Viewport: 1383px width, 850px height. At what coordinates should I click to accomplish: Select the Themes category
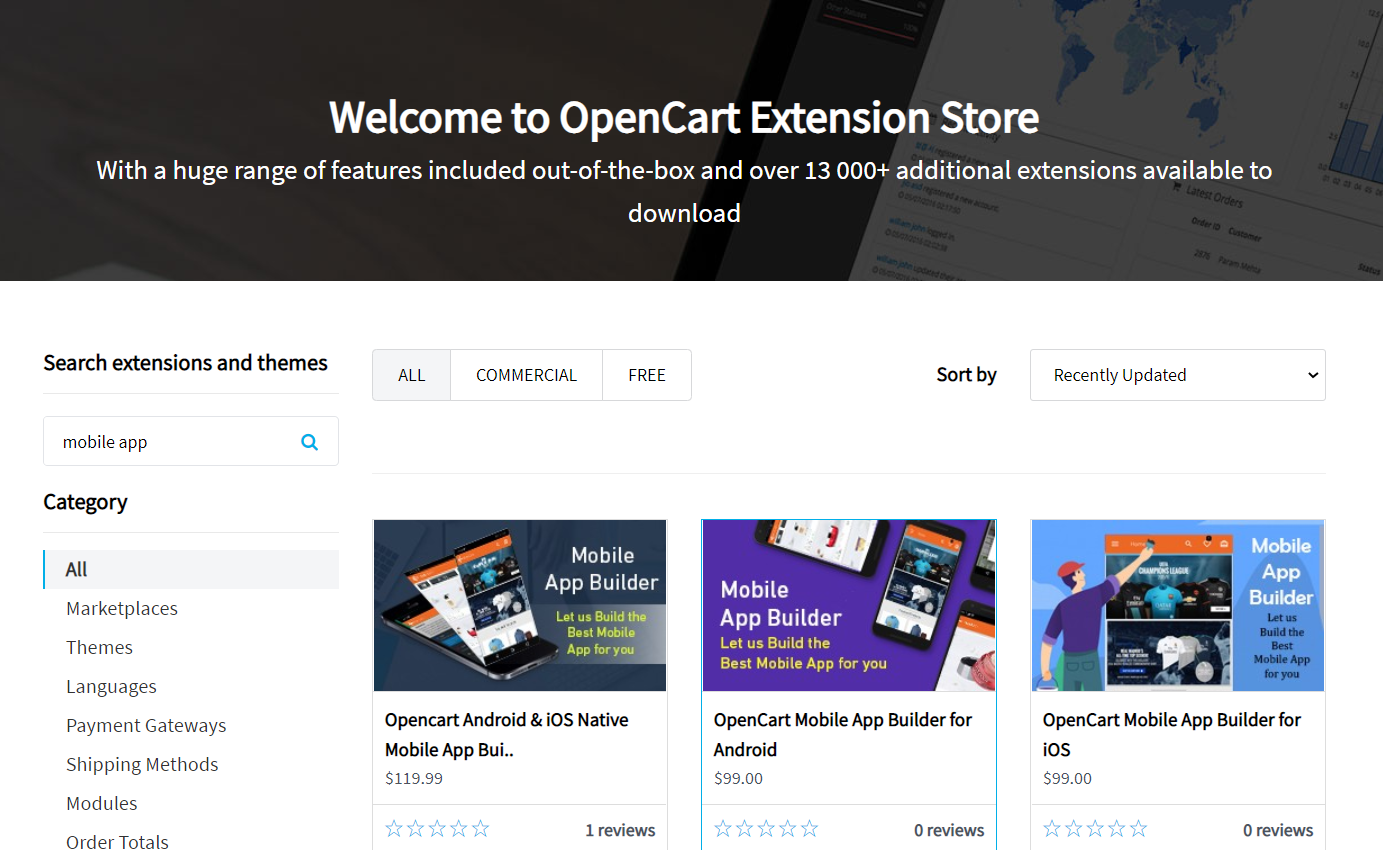point(99,647)
